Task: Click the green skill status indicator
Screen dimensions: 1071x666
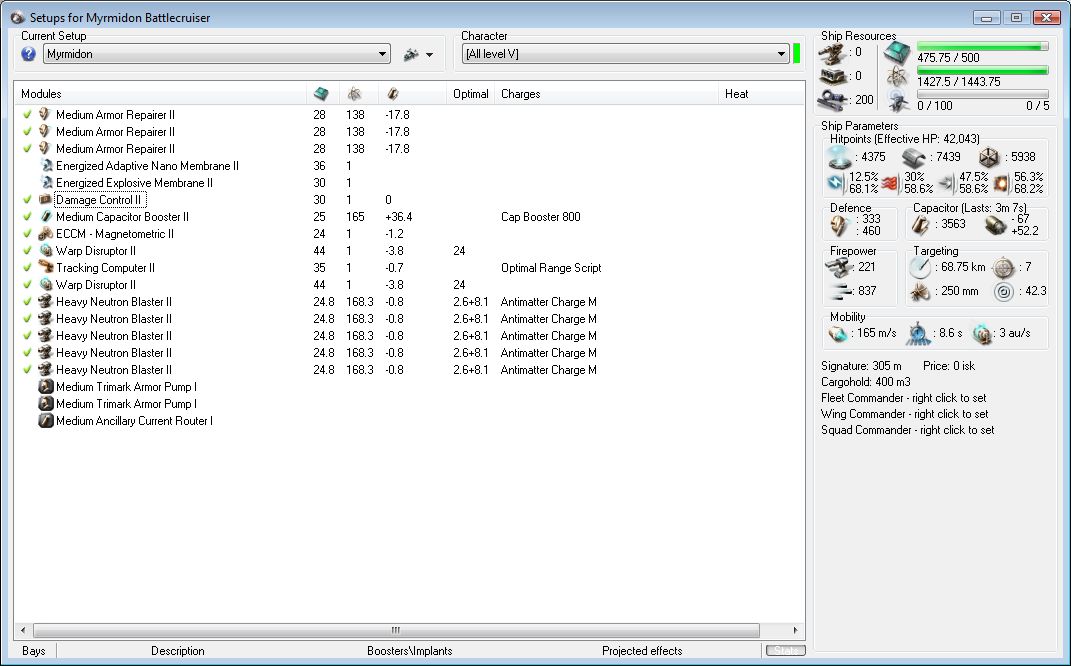Action: pyautogui.click(x=796, y=53)
